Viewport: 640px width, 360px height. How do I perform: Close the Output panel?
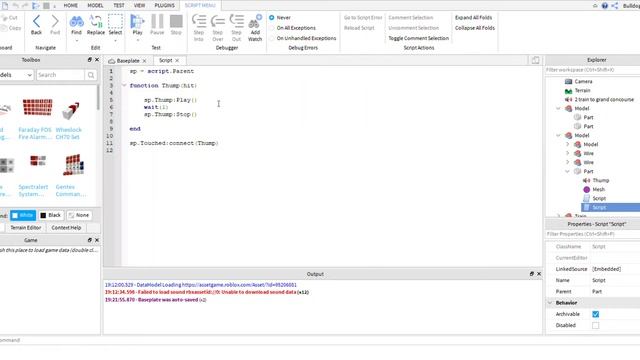(539, 274)
